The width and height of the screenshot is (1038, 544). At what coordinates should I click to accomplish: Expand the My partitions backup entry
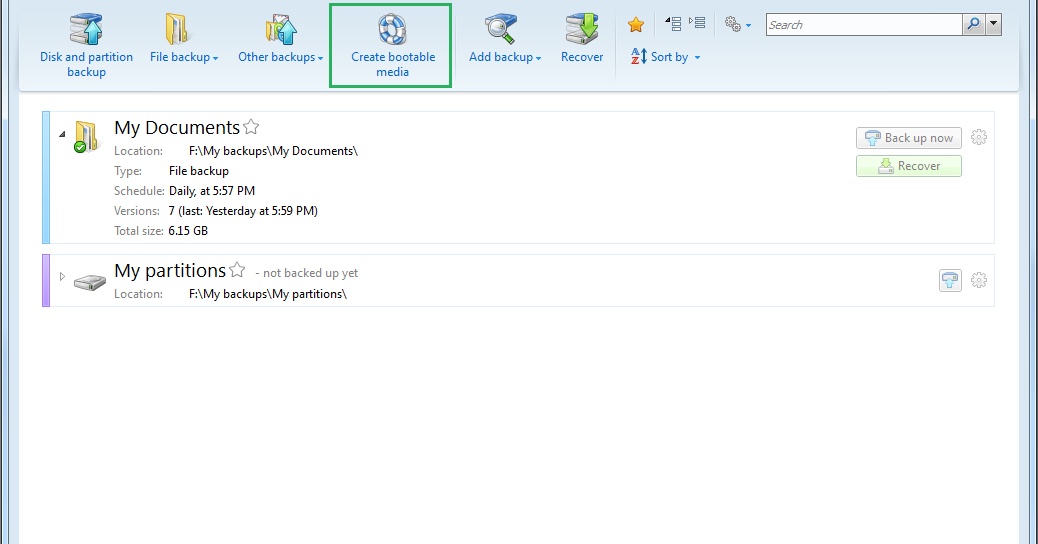pyautogui.click(x=62, y=277)
